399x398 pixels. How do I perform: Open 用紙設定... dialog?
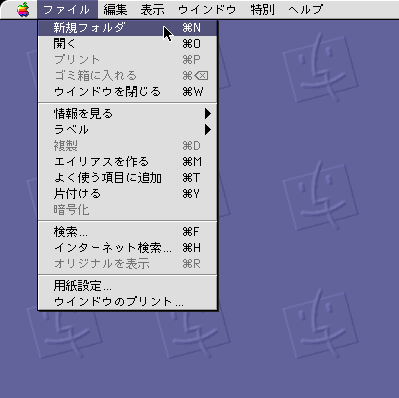(128, 286)
